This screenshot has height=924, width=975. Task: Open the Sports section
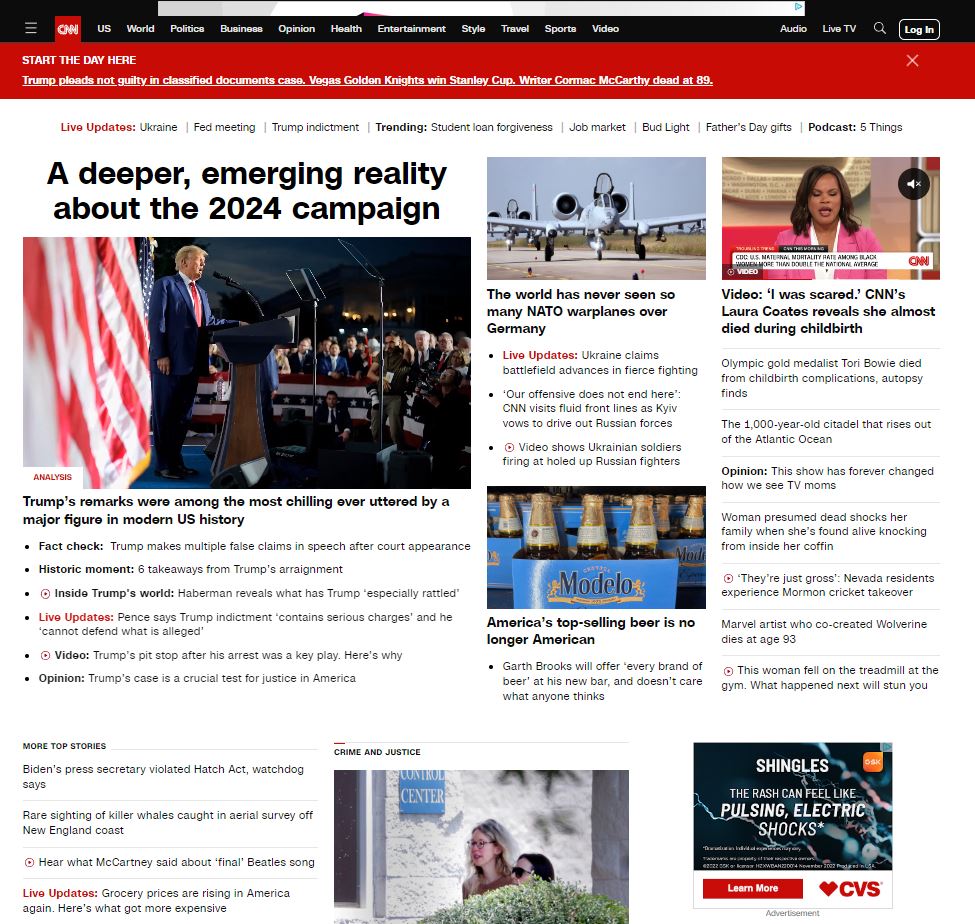tap(560, 29)
